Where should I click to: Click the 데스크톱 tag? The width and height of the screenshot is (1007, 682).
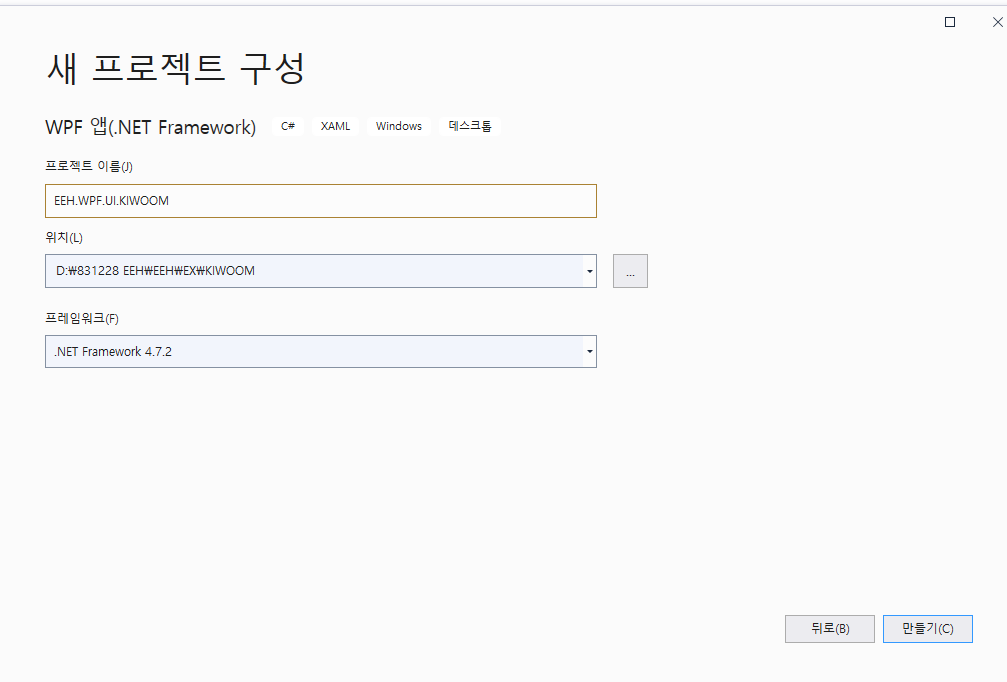[x=470, y=127]
